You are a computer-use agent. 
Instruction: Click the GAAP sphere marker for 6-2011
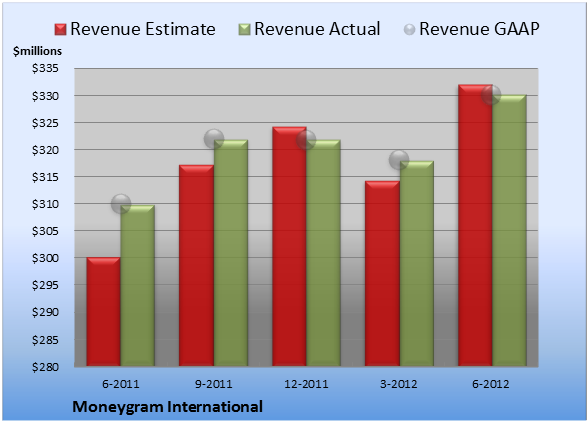point(121,204)
